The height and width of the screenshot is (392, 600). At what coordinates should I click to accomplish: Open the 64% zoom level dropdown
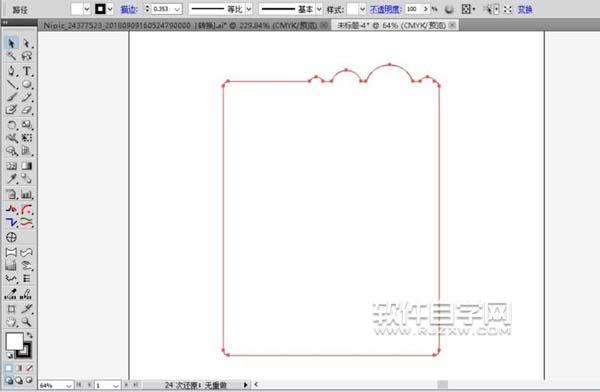click(68, 385)
